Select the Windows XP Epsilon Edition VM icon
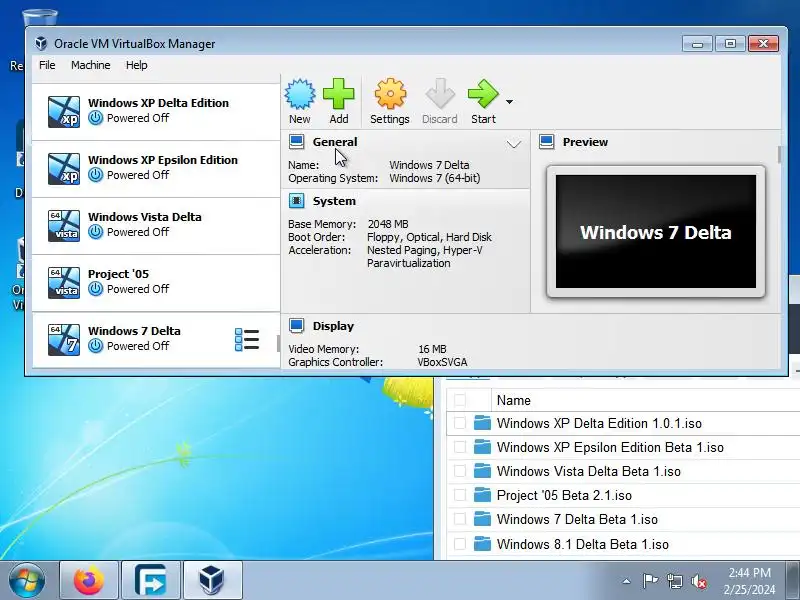This screenshot has height=600, width=800. tap(64, 168)
